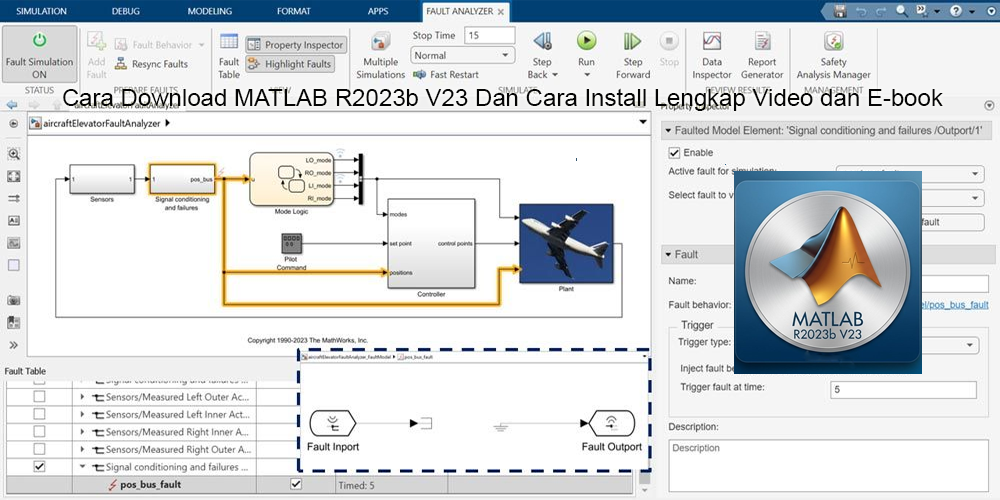Expand the Sensors/Measured Left Outer row
Screen dimensions: 1000x500
82,397
